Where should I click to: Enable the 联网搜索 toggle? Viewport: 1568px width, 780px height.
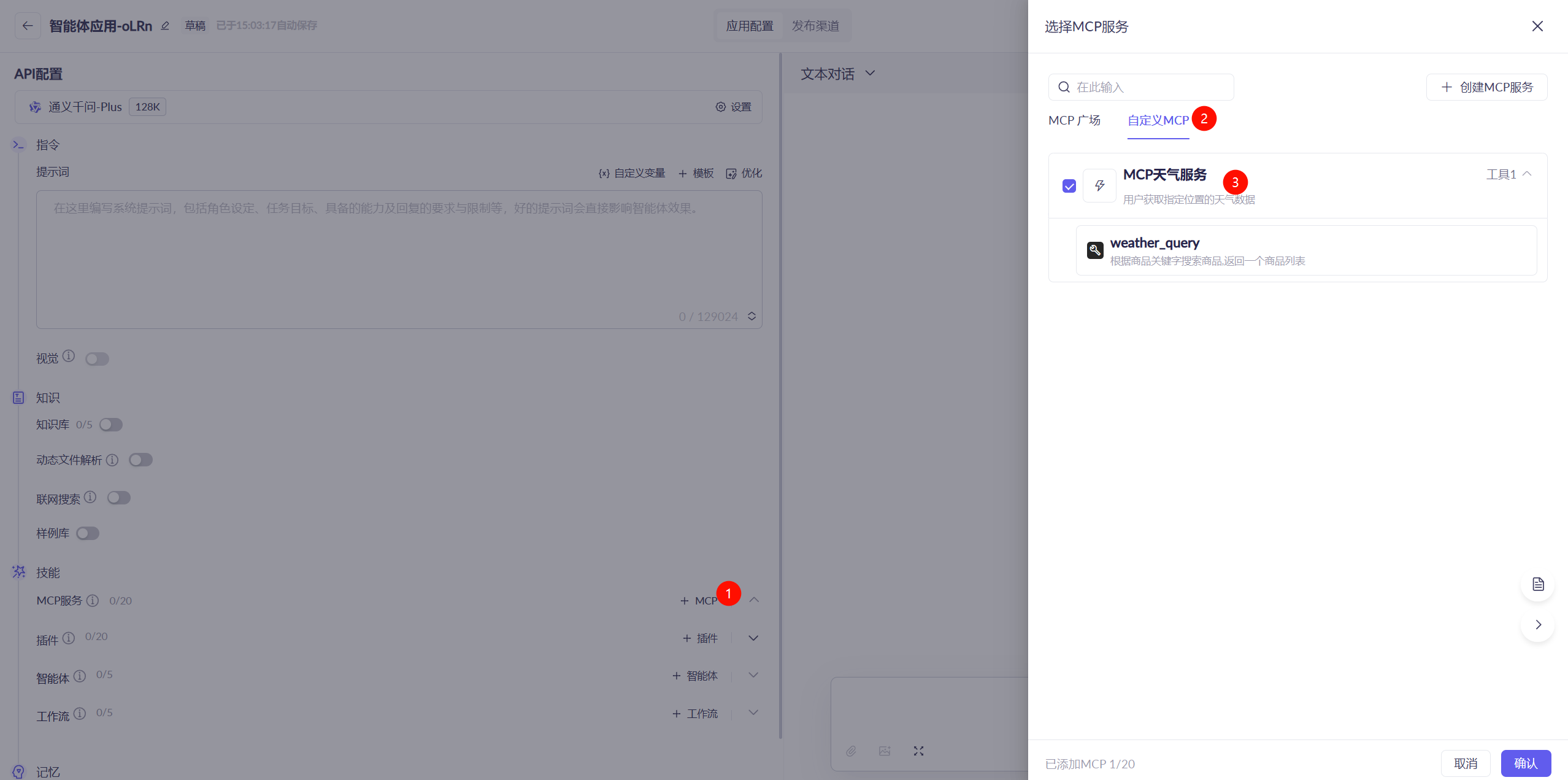119,498
